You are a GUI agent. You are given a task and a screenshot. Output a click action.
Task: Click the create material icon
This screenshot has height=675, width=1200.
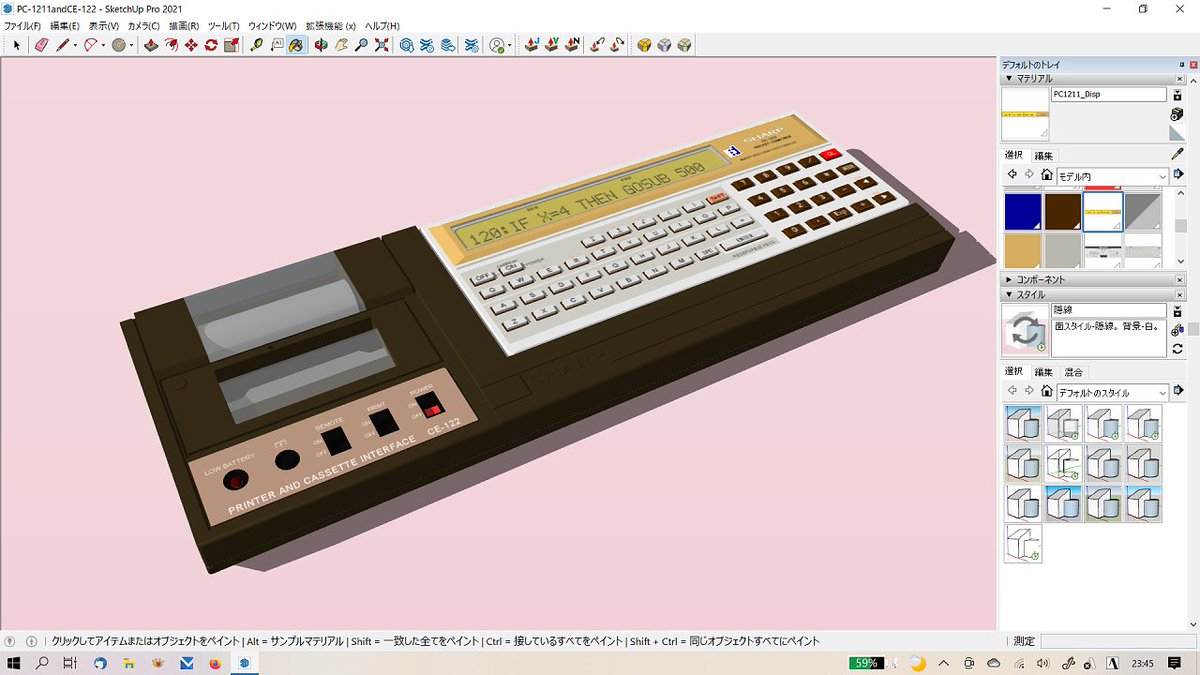click(1178, 115)
